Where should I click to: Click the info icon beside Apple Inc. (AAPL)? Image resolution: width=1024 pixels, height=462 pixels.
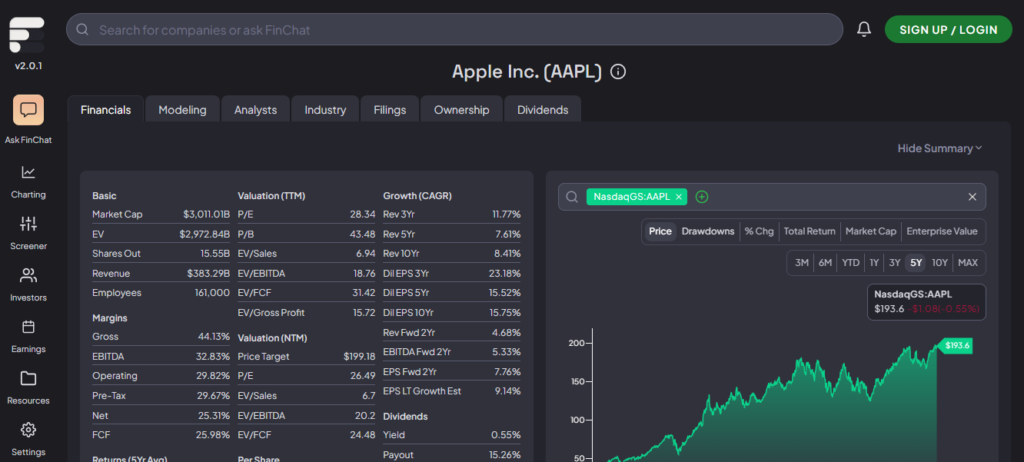[x=618, y=72]
